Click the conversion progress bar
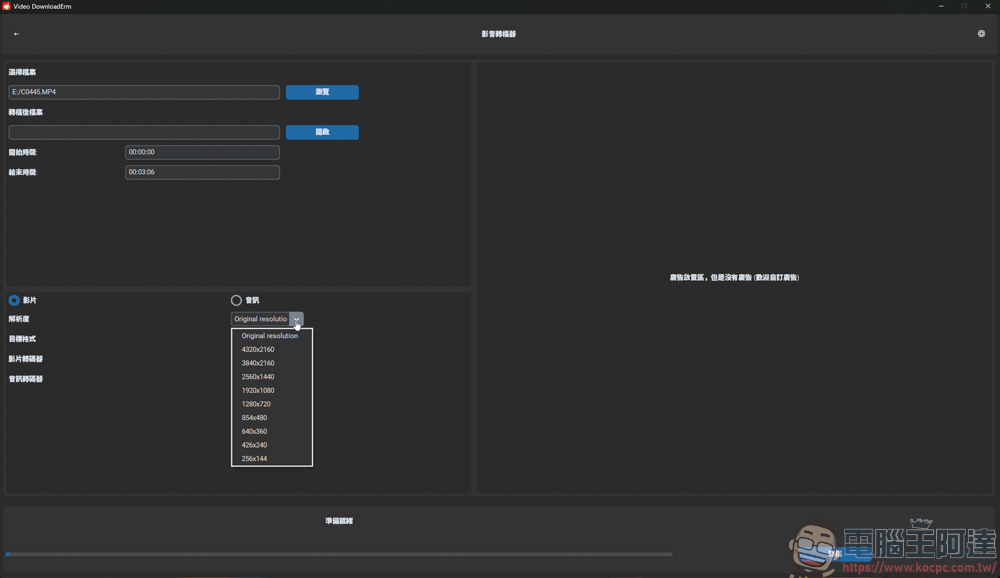Viewport: 1000px width, 578px height. click(x=338, y=554)
